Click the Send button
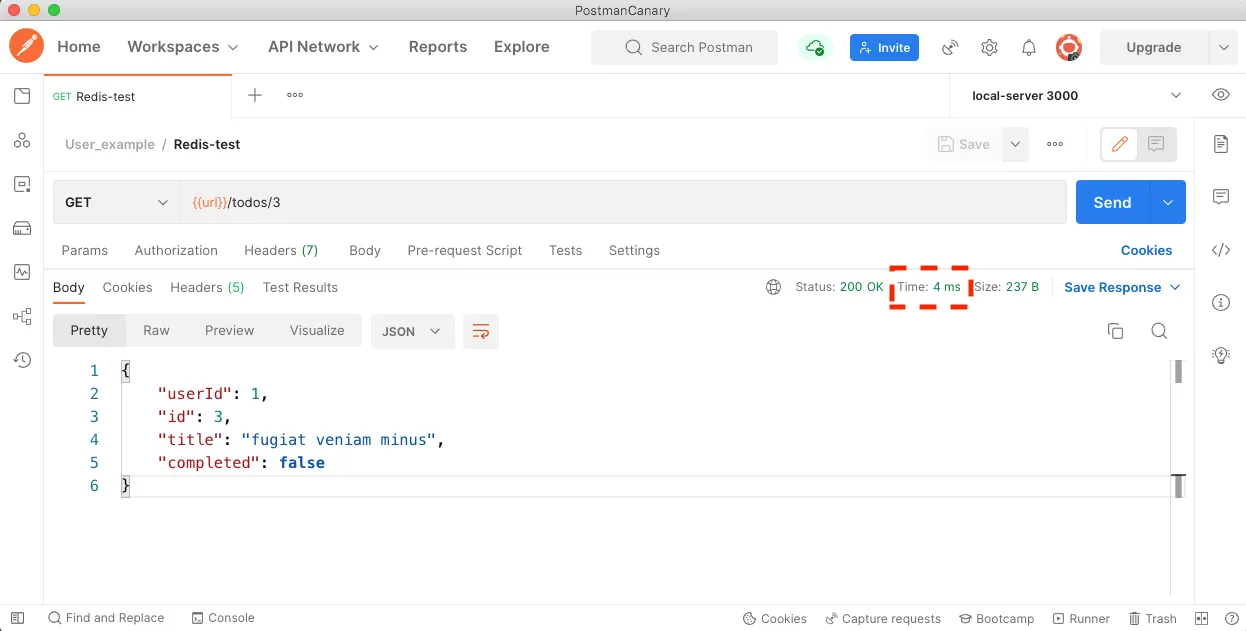Image resolution: width=1246 pixels, height=631 pixels. pos(1113,202)
